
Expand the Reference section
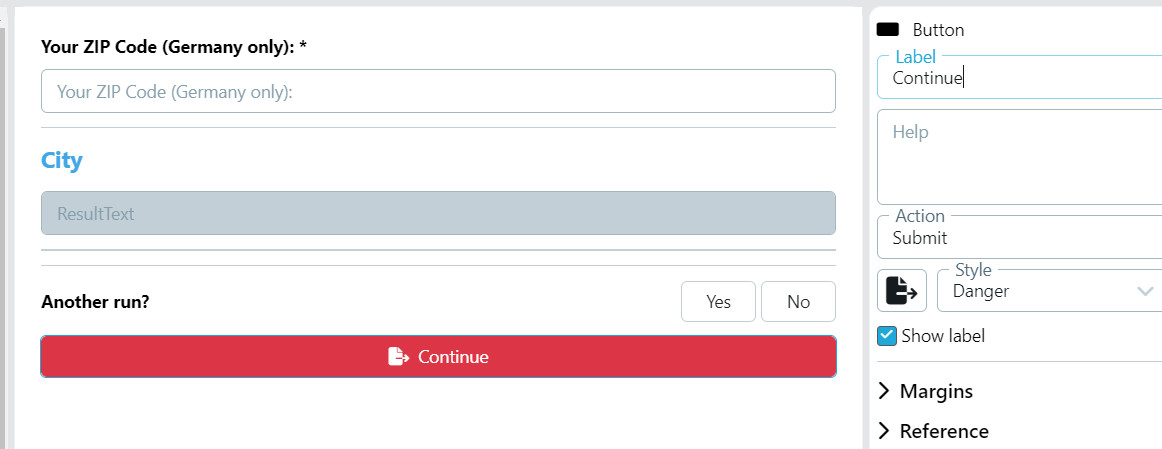(x=943, y=431)
